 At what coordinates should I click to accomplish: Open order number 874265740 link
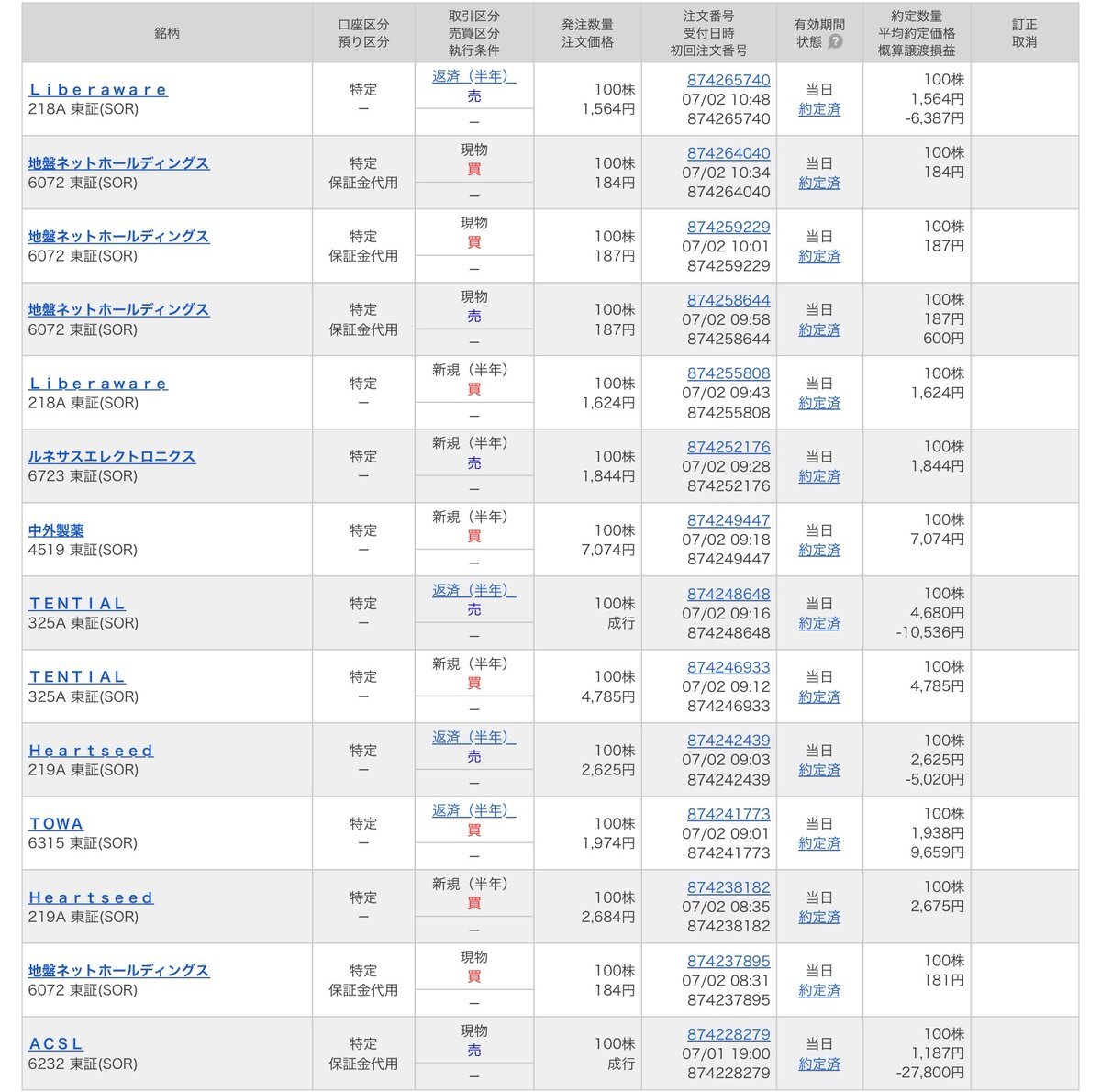coord(728,80)
